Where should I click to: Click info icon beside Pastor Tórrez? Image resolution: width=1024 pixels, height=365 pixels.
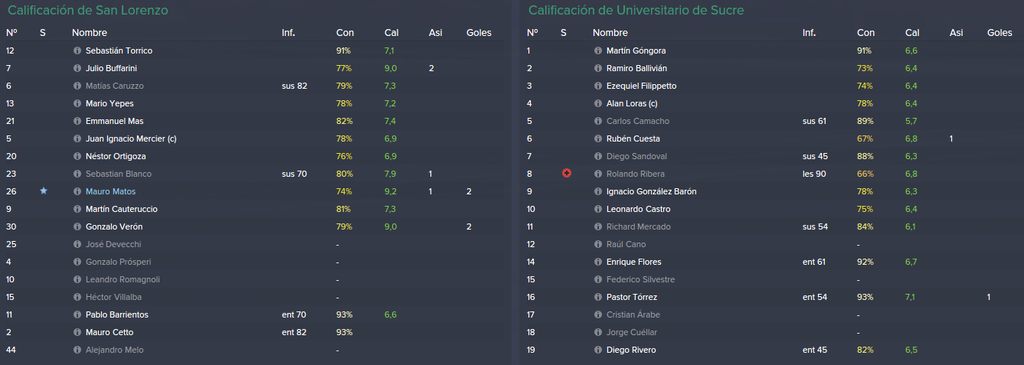tap(598, 297)
